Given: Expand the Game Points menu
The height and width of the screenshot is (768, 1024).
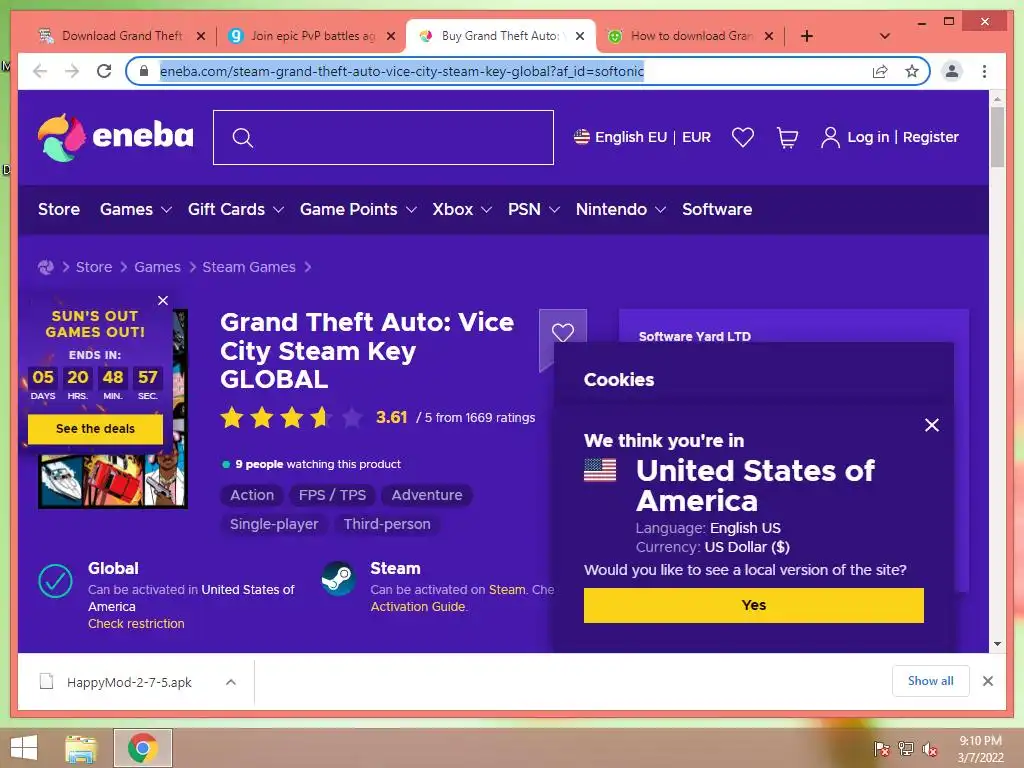Looking at the screenshot, I should 358,210.
